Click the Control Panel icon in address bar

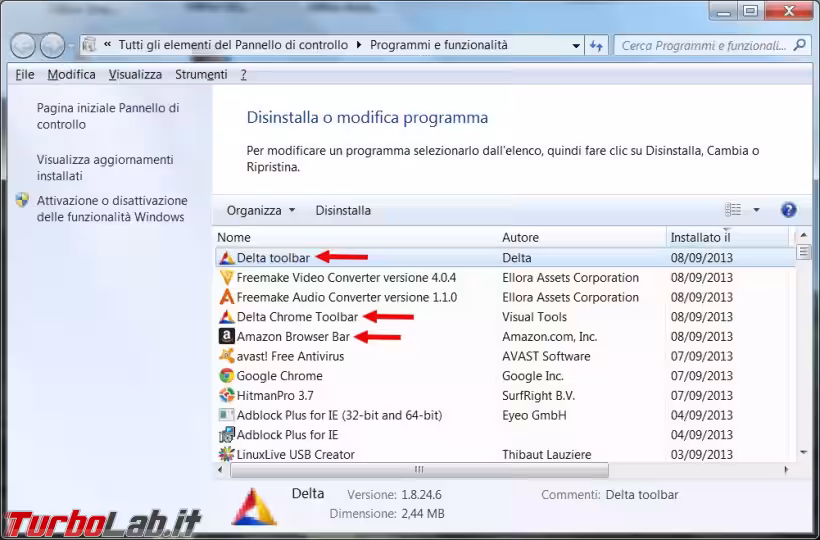point(90,45)
